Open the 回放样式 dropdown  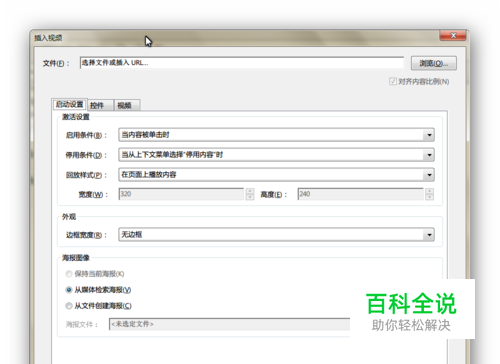pos(276,175)
